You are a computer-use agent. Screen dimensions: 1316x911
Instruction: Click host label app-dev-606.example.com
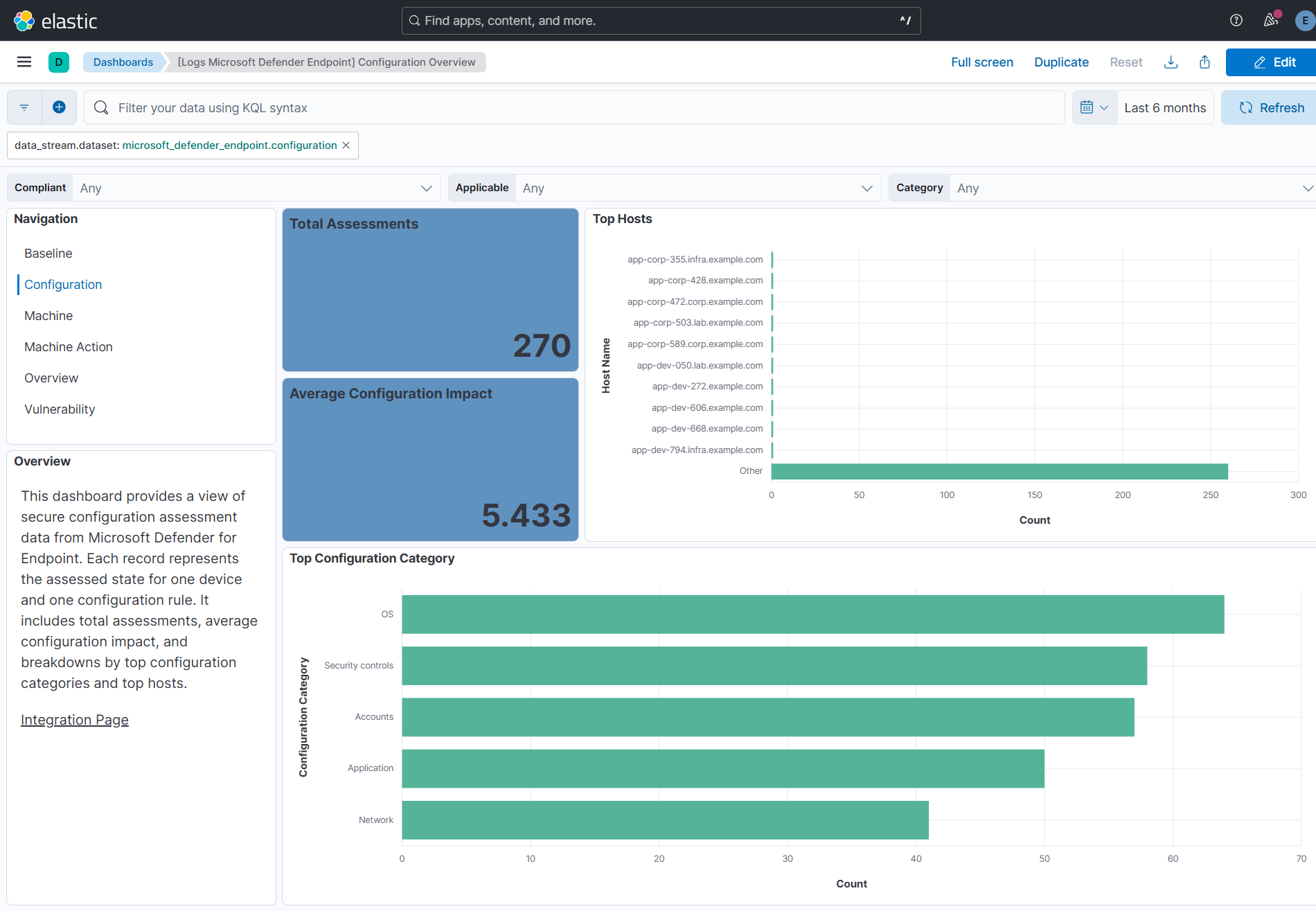pos(707,408)
